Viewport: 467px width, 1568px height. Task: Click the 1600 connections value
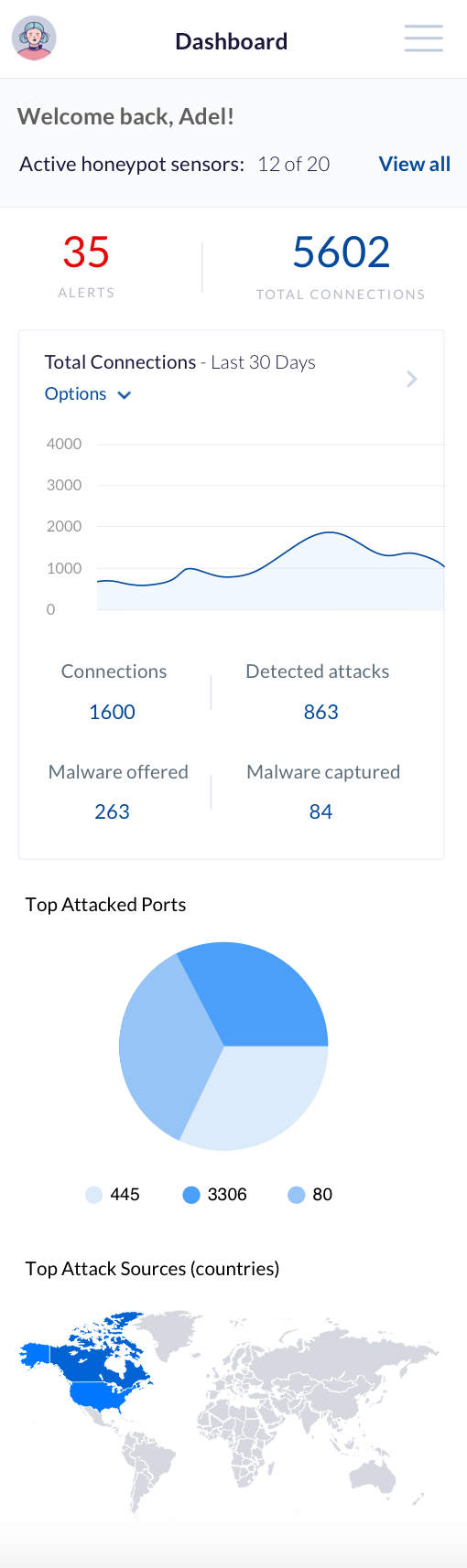[112, 712]
